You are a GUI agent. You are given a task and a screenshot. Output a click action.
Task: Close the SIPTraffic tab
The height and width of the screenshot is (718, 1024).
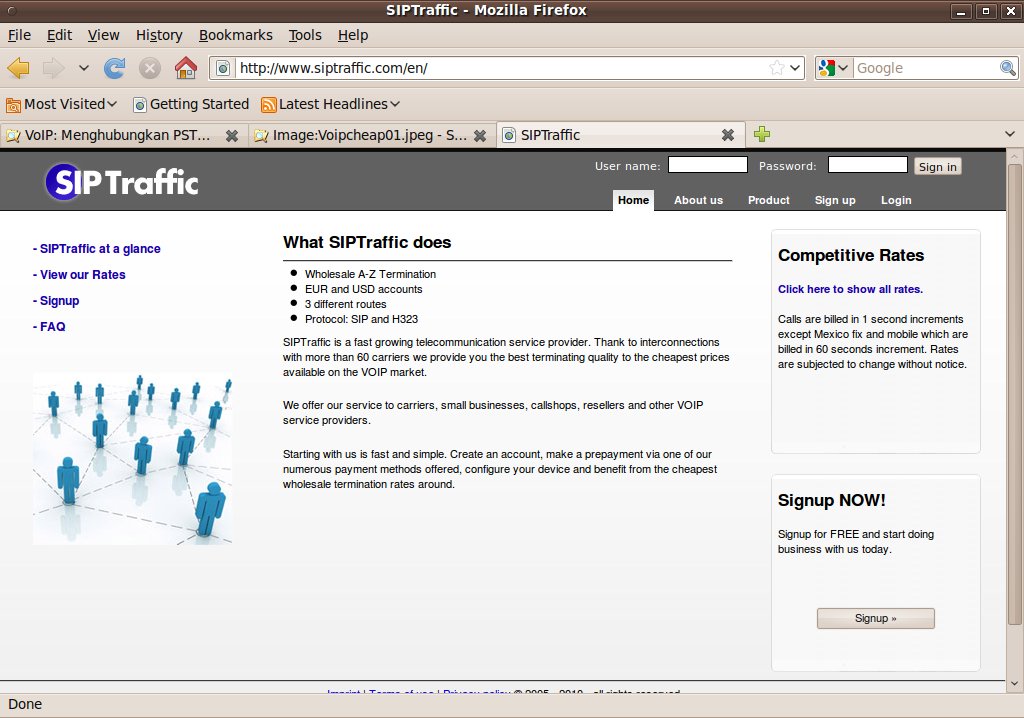(x=728, y=135)
